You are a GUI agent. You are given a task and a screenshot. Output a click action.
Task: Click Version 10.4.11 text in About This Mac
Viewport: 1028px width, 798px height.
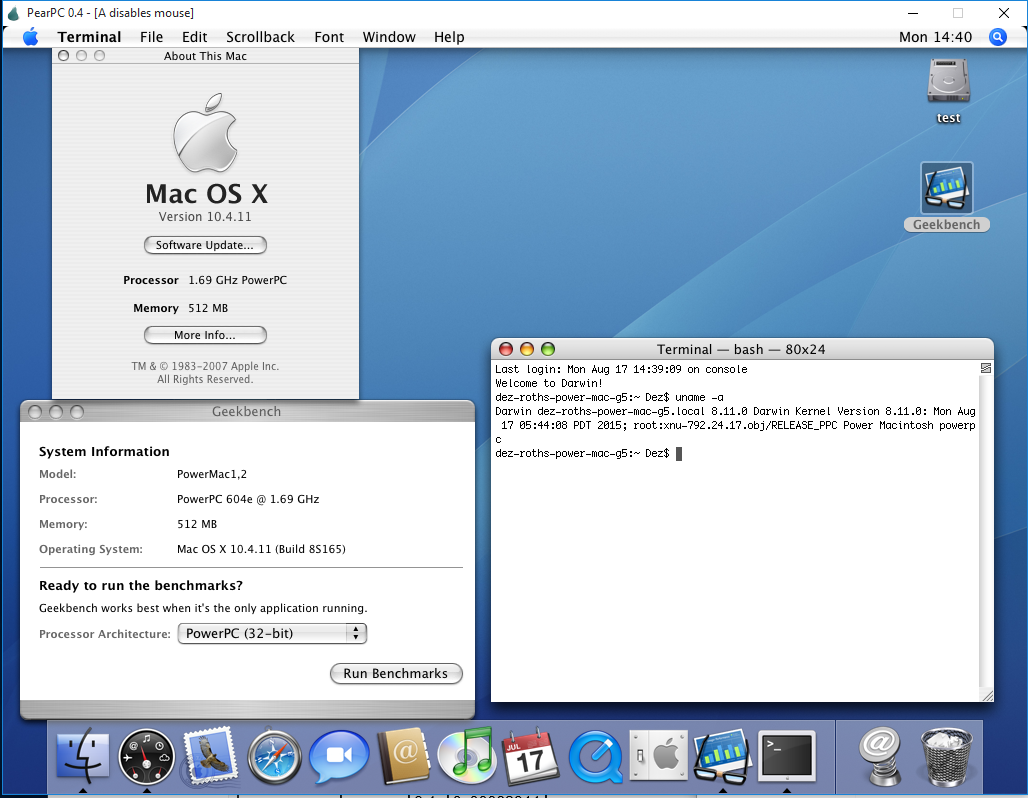tap(205, 216)
